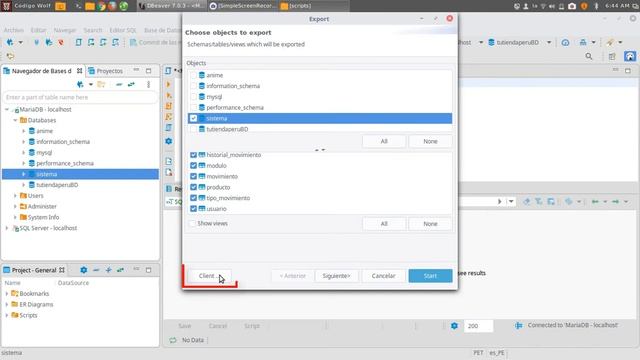Viewport: 640px width, 360px height.
Task: Click results settings gear icon near 200
Action: [x=454, y=326]
